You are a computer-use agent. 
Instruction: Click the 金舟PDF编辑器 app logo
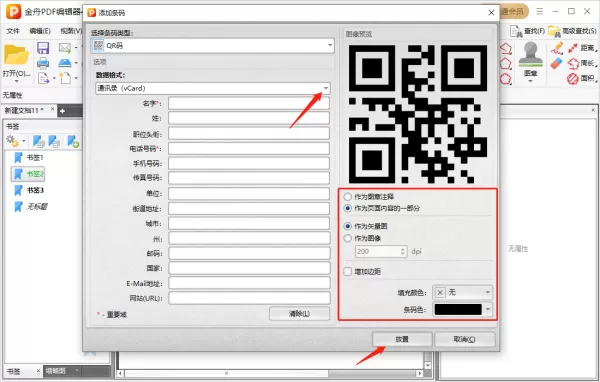point(13,11)
